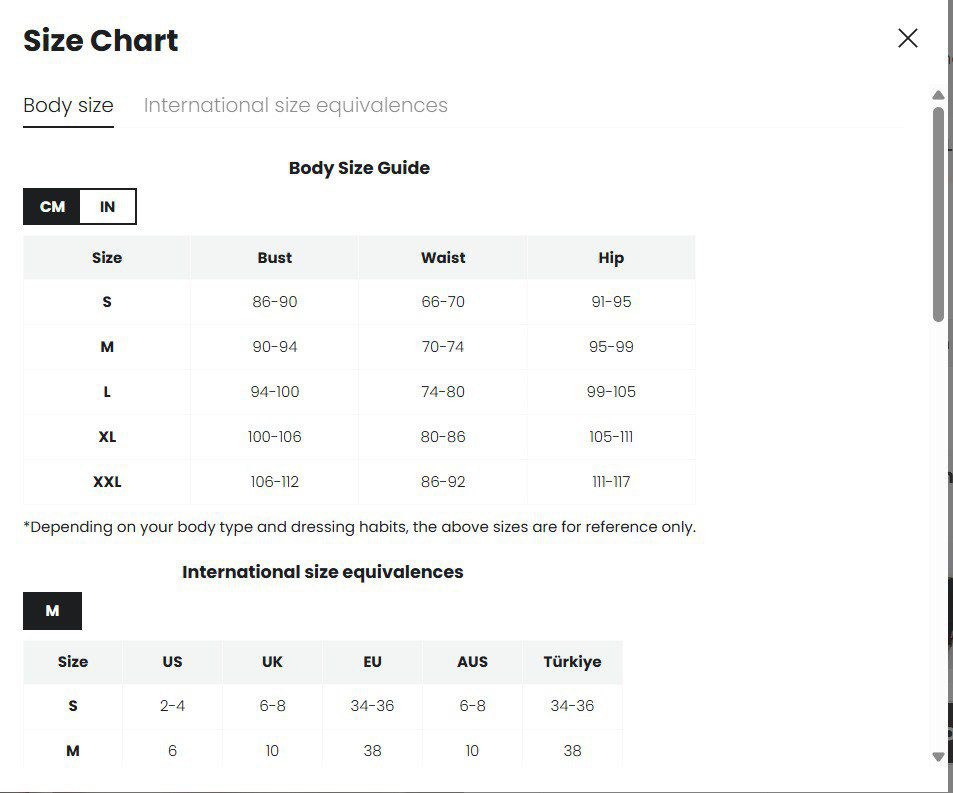
Task: Click the US size value 2-4
Action: [x=172, y=706]
